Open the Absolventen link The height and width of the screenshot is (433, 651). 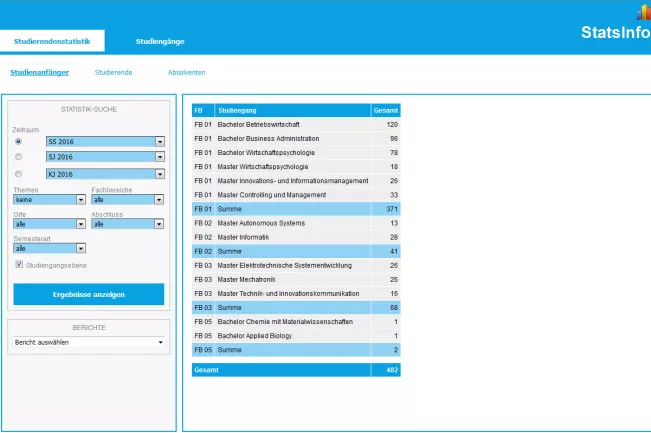coord(186,72)
